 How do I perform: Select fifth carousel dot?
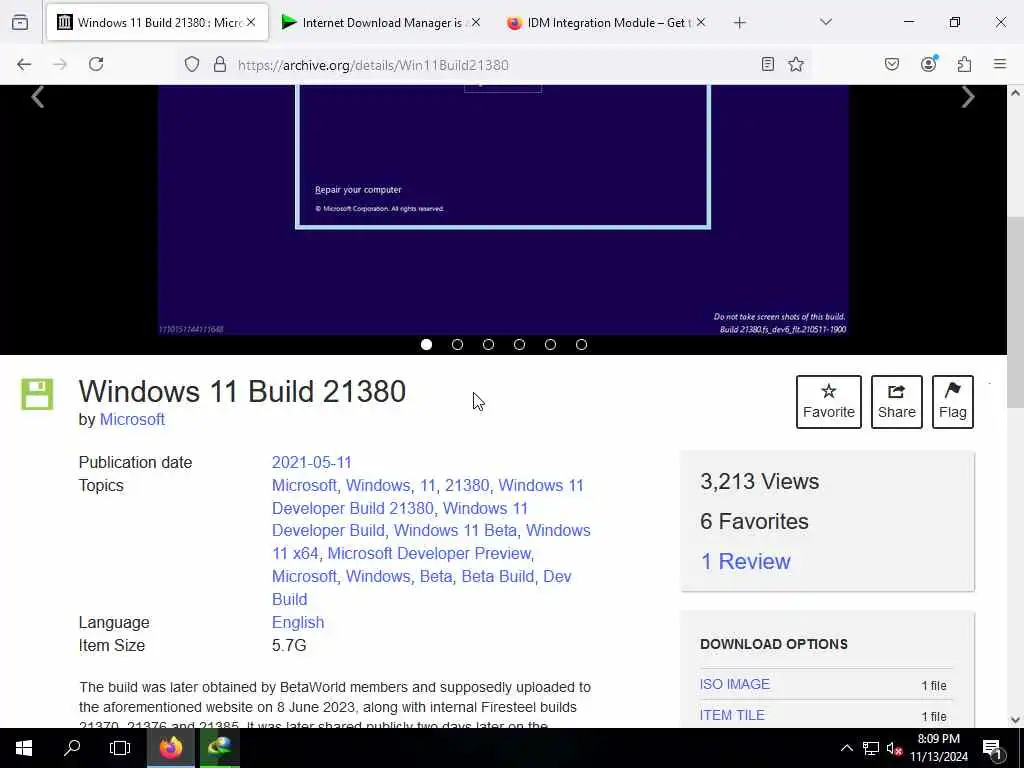coord(551,344)
